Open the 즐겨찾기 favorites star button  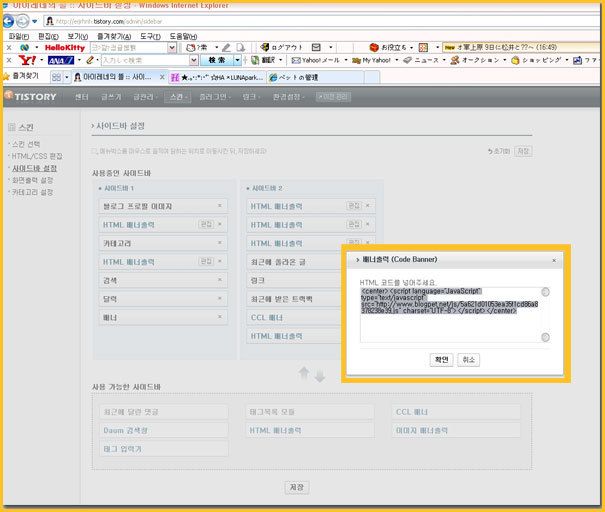tap(22, 76)
